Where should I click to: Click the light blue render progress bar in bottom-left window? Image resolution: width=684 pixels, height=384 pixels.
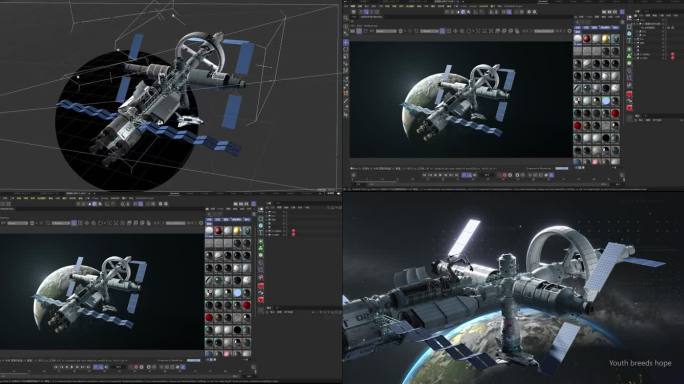point(193,360)
